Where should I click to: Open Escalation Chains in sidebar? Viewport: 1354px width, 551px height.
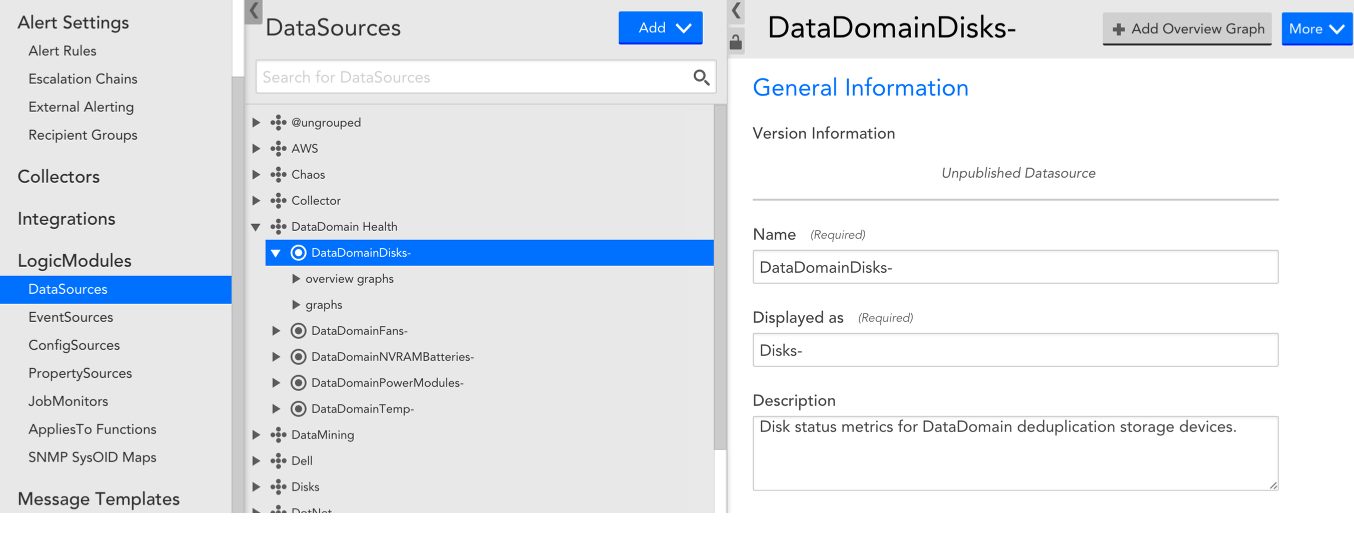pos(83,78)
